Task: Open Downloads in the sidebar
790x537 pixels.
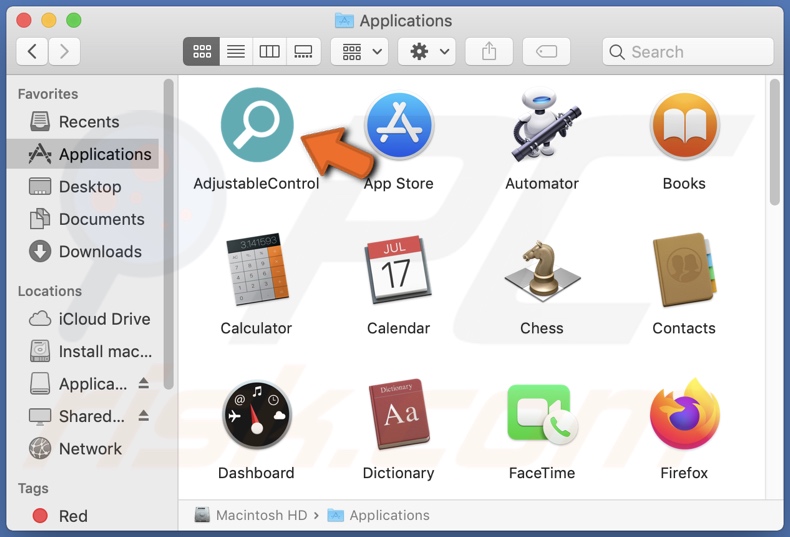Action: [83, 251]
